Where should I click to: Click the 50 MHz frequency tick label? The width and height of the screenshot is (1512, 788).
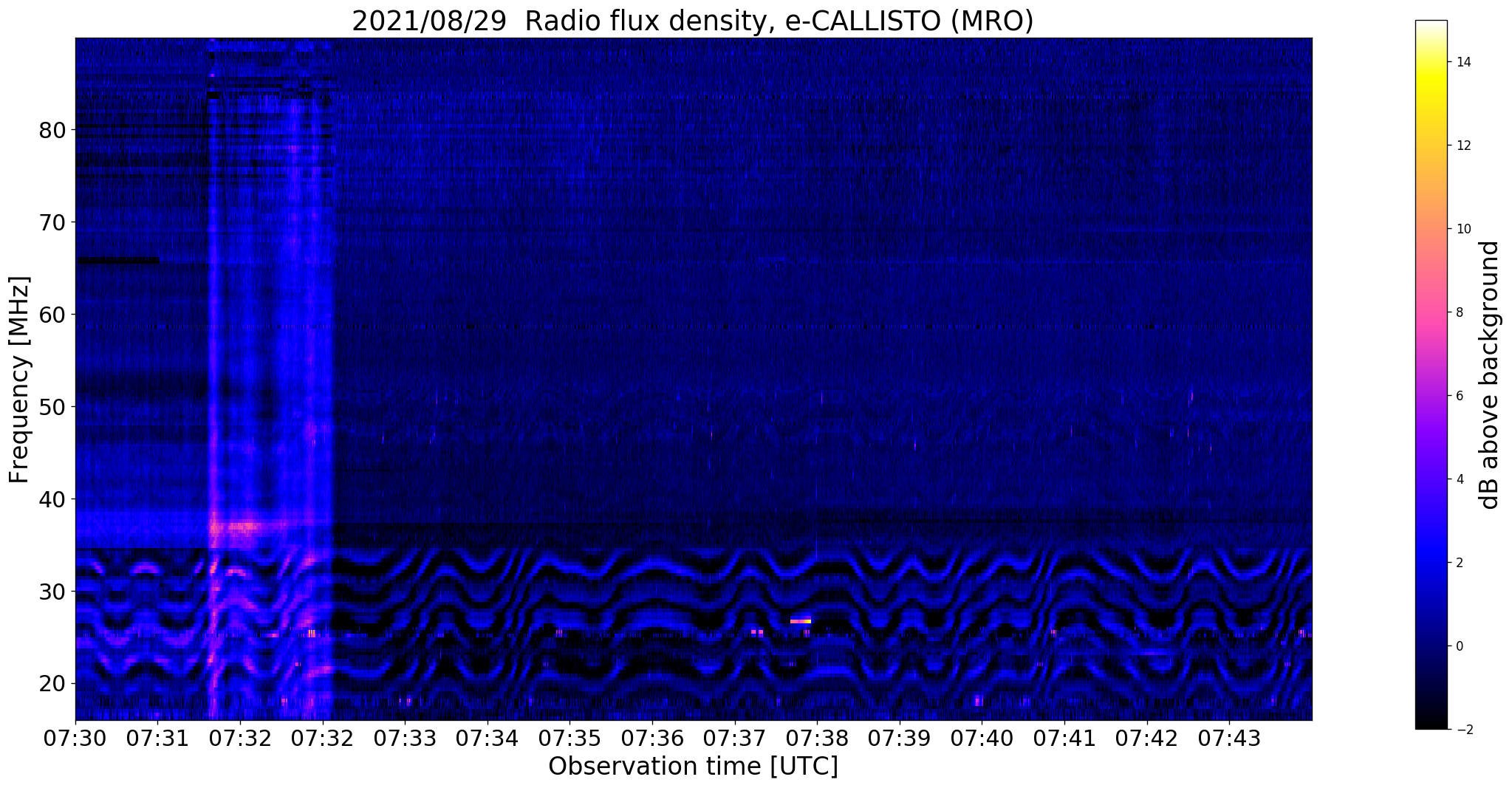(52, 408)
